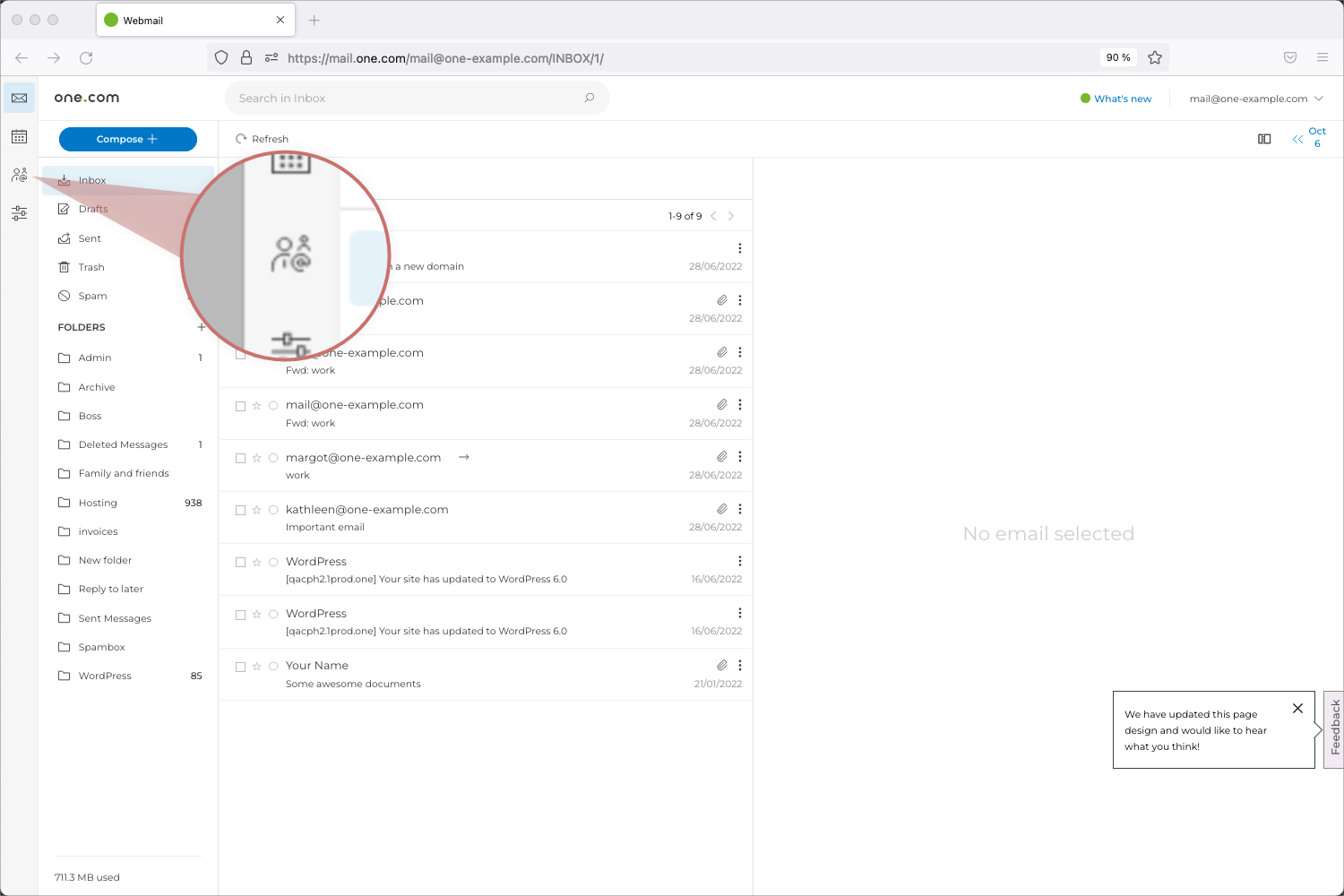Tick checkbox for kathleen@one-example.com email
1344x896 pixels.
(x=240, y=510)
